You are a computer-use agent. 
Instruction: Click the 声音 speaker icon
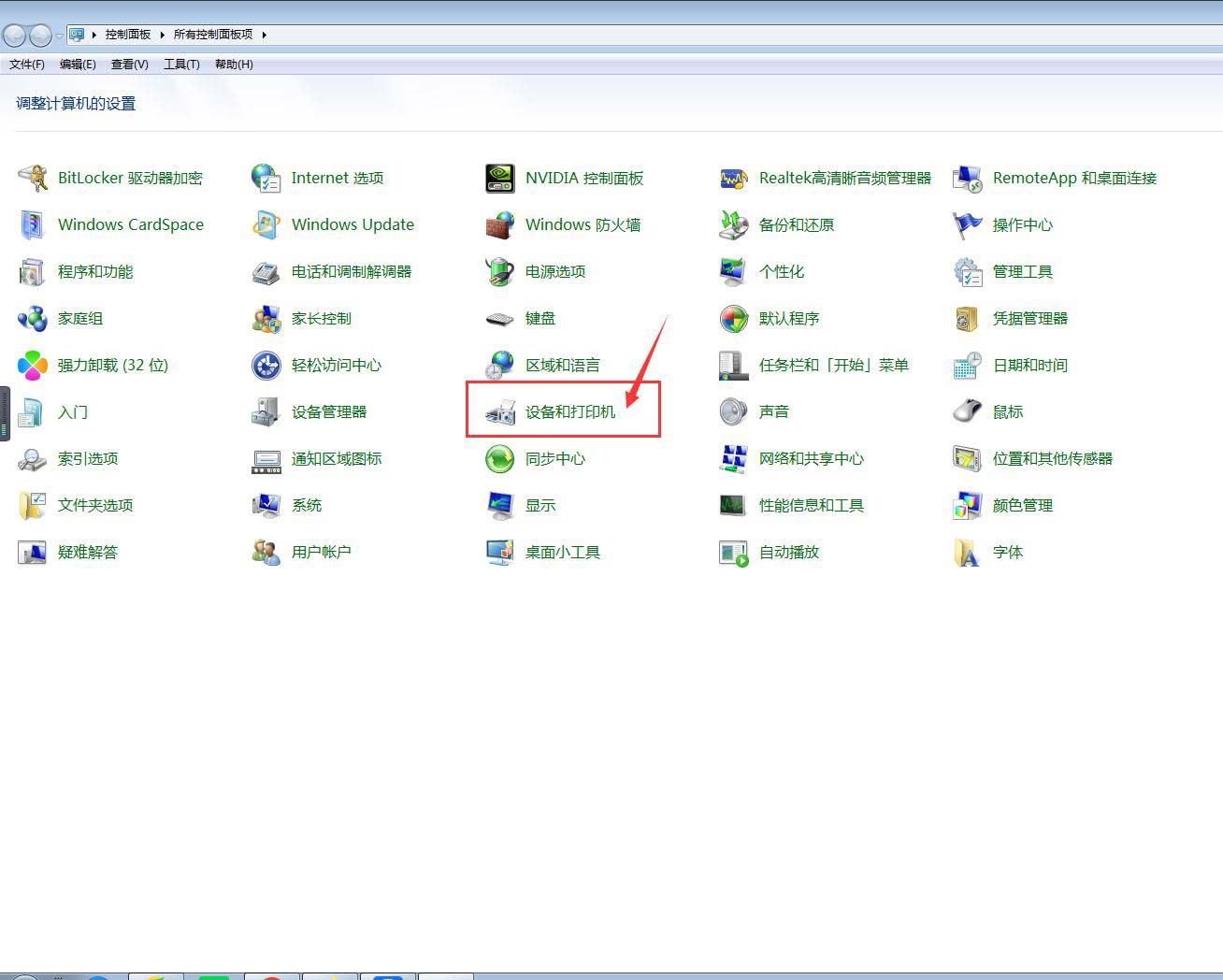(x=733, y=411)
